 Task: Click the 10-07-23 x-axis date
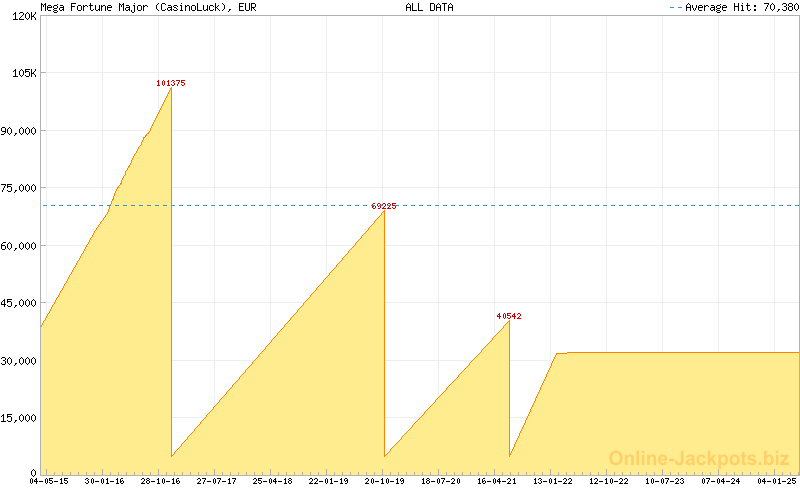pyautogui.click(x=664, y=481)
